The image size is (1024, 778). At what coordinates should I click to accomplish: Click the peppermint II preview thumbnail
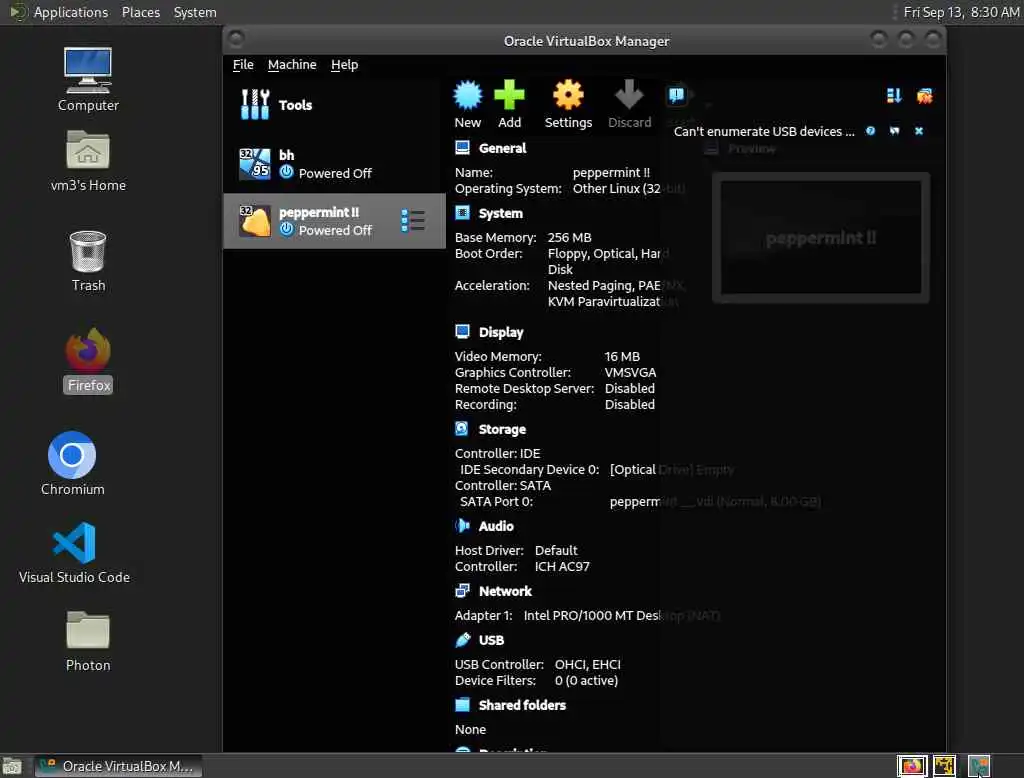coord(820,238)
